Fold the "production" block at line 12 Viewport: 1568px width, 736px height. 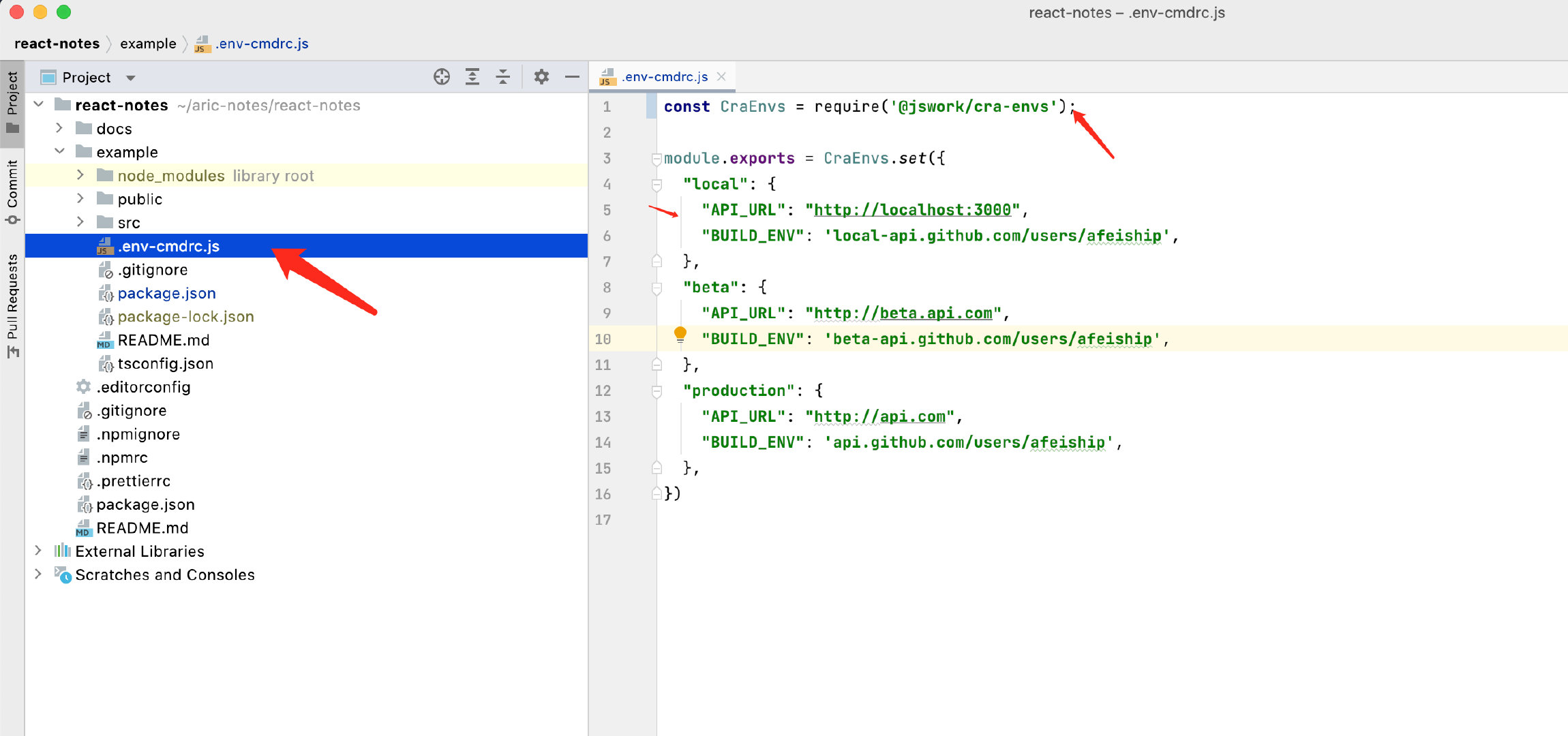(657, 391)
